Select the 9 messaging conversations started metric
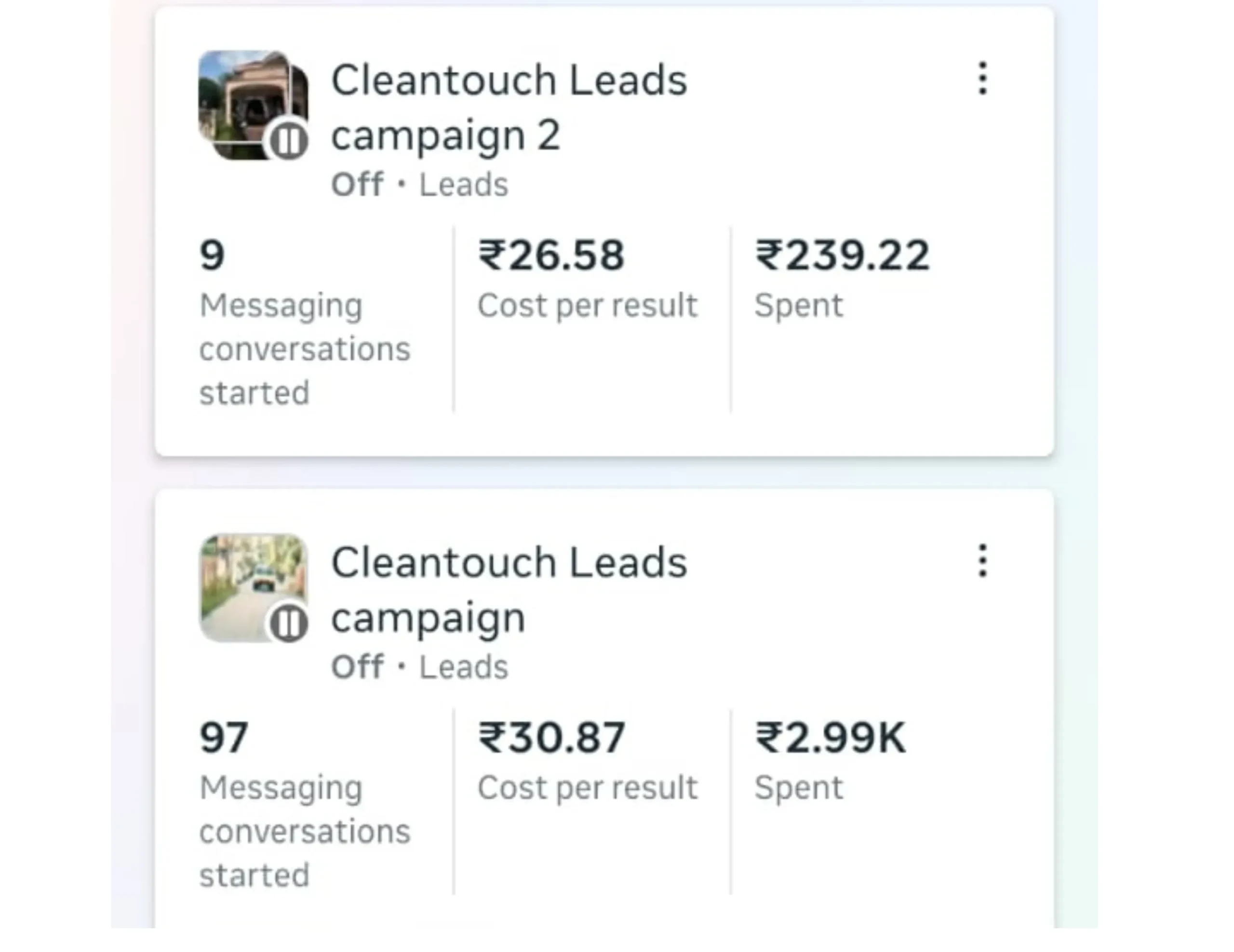Viewport: 1234px width, 952px height. [213, 255]
